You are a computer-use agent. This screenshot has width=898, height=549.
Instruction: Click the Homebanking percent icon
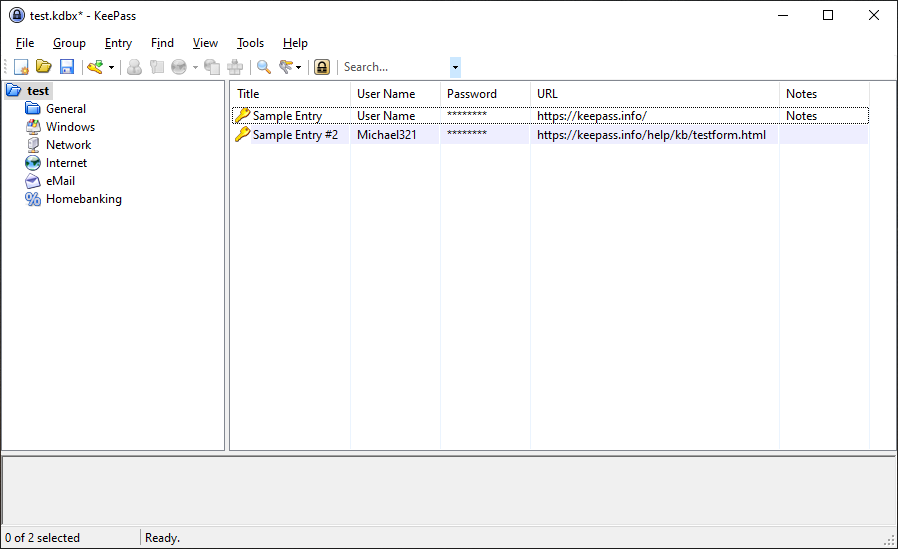pyautogui.click(x=33, y=199)
